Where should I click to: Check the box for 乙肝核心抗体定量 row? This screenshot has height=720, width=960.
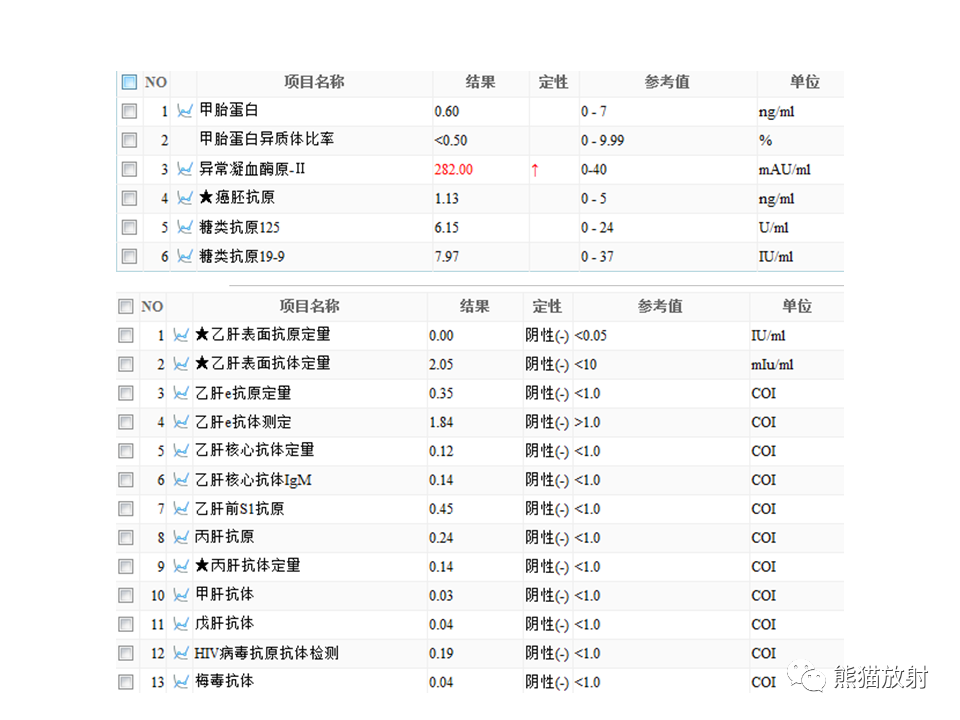click(126, 451)
